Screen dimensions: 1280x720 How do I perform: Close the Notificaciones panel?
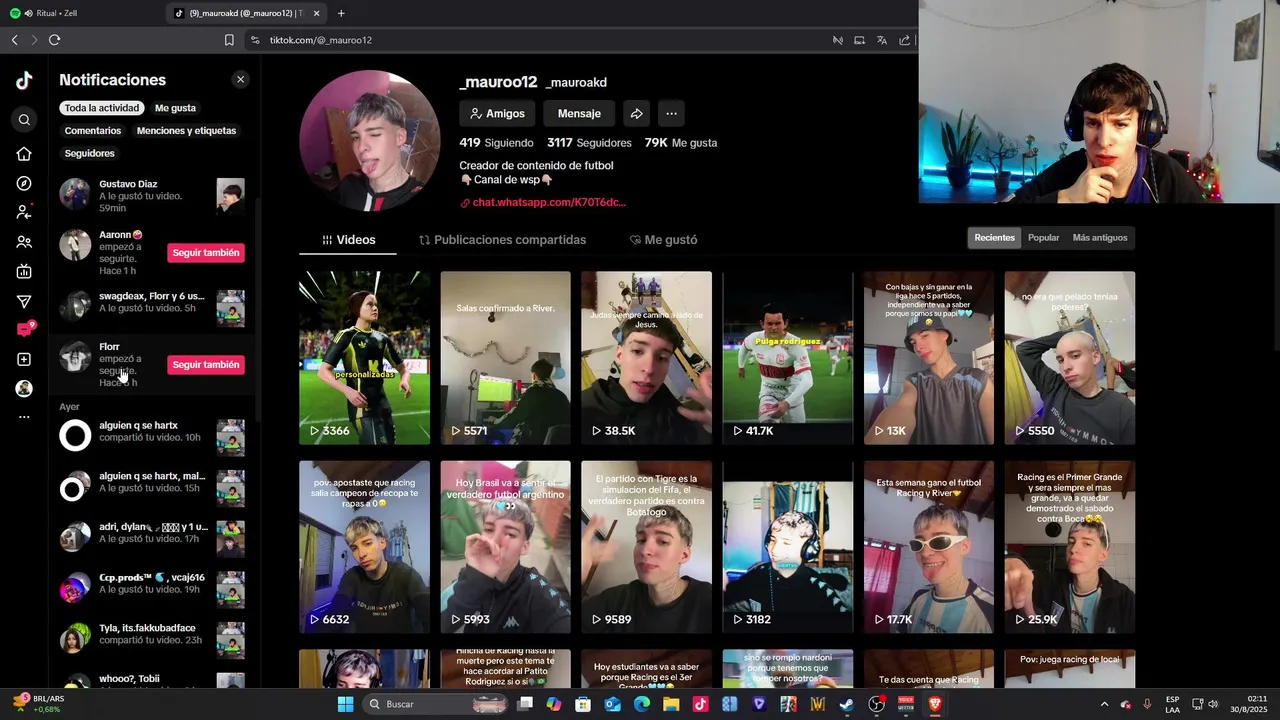pos(240,79)
